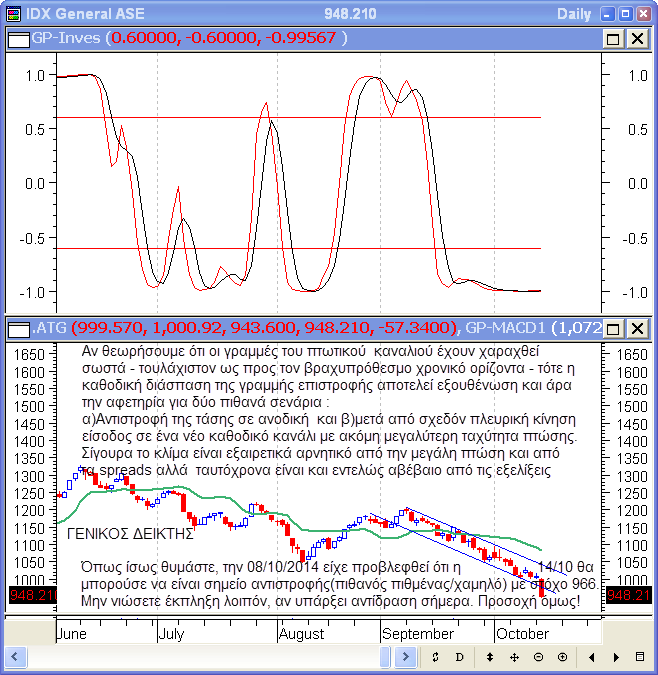
Task: Click the Daily periodicity label in title bar
Action: tap(573, 14)
